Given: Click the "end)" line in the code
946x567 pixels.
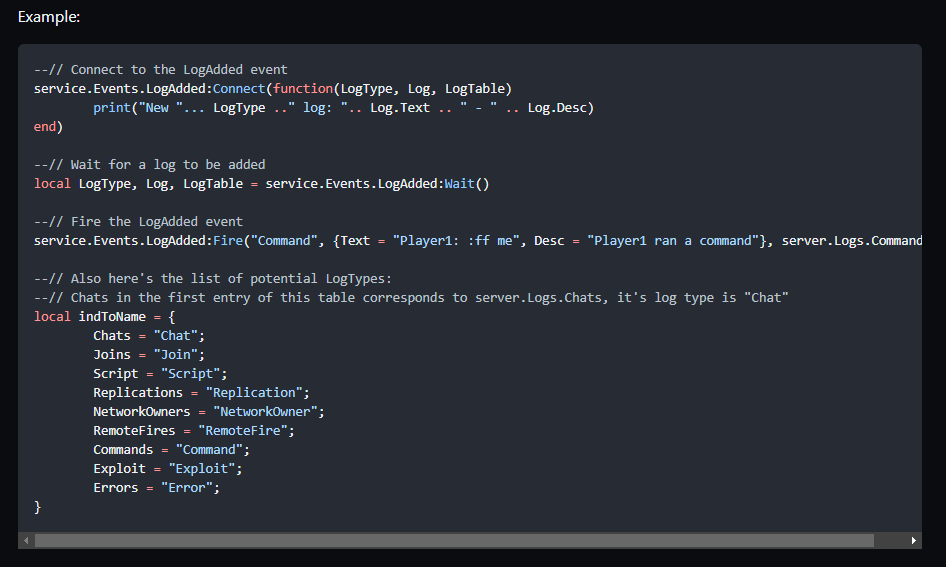Looking at the screenshot, I should tap(48, 127).
